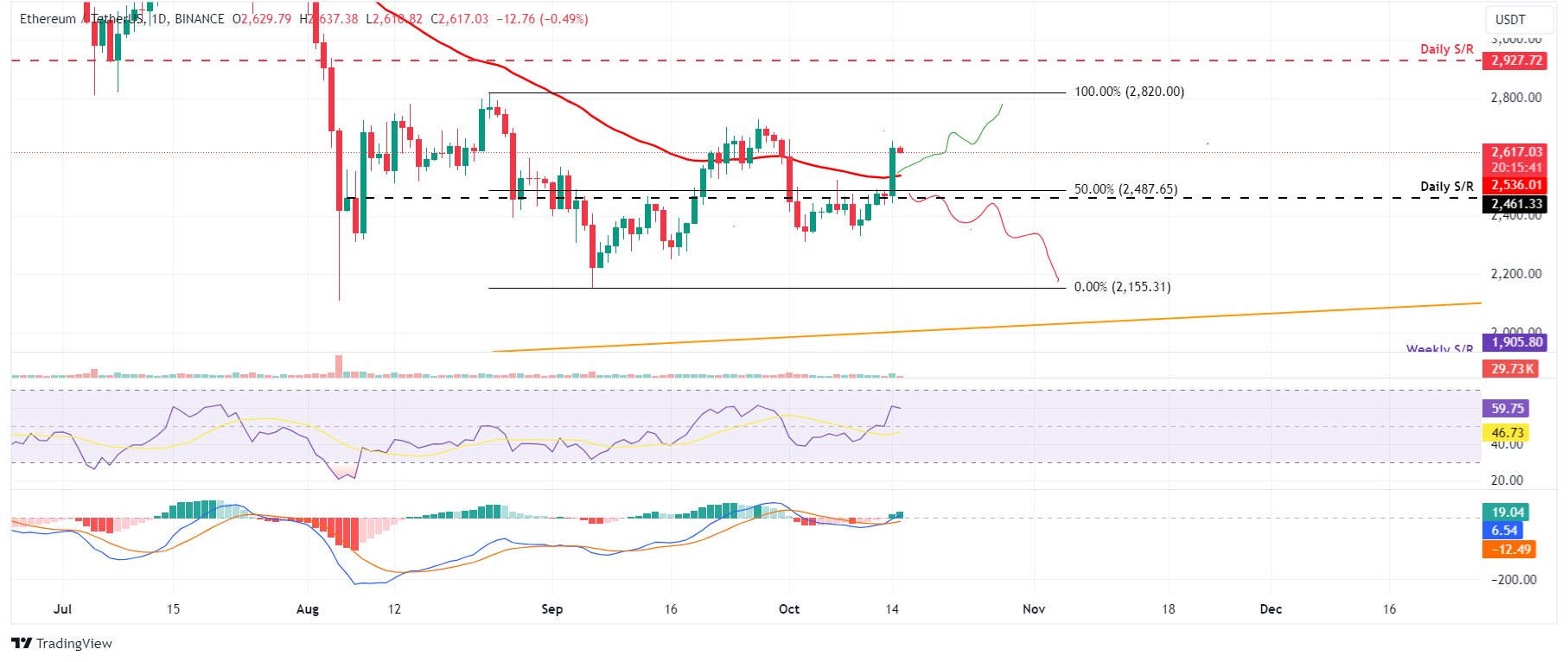Select the red 2,536.01 moving average label
Image resolution: width=1568 pixels, height=662 pixels.
coord(1515,185)
